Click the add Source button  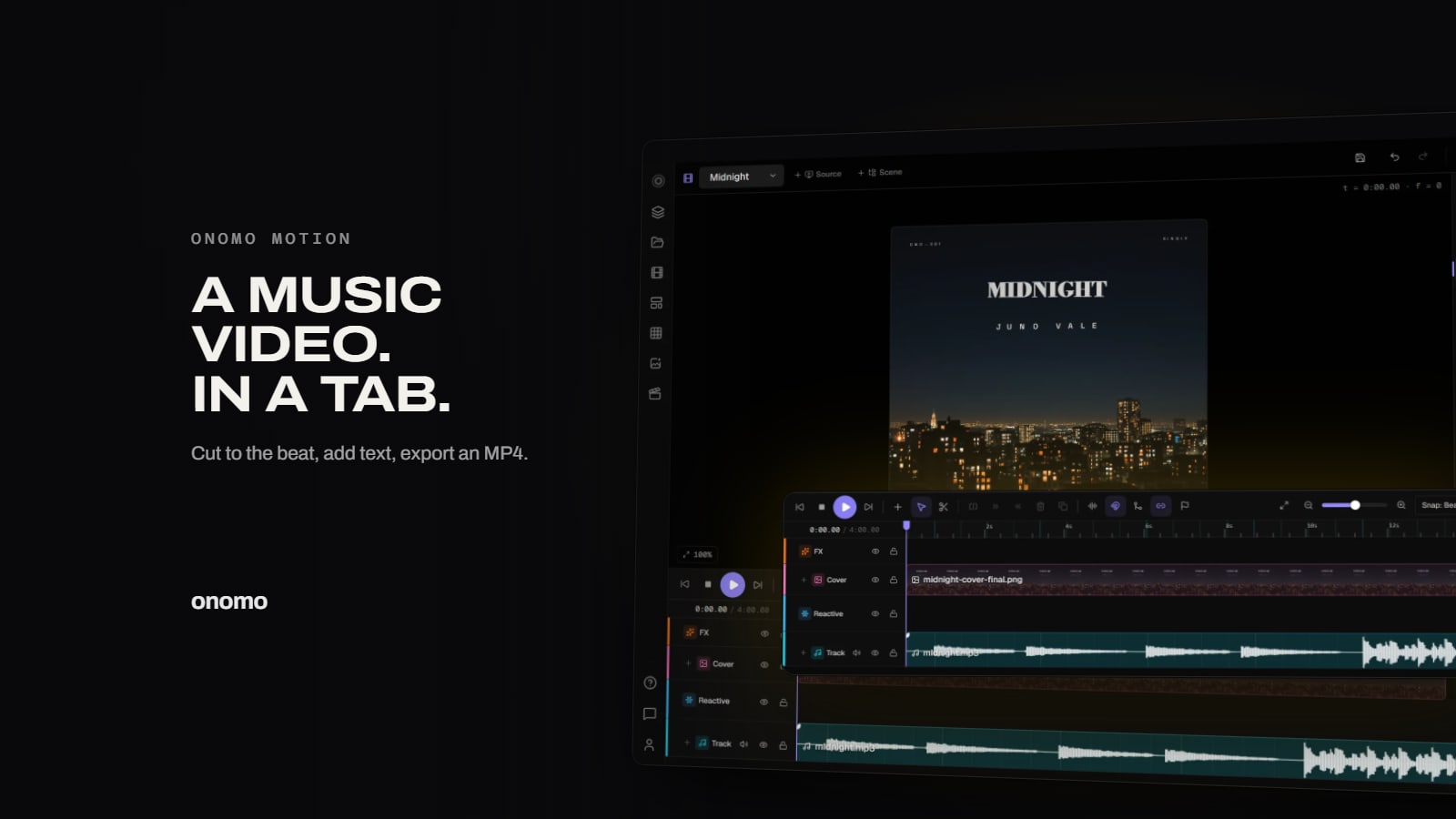click(818, 174)
